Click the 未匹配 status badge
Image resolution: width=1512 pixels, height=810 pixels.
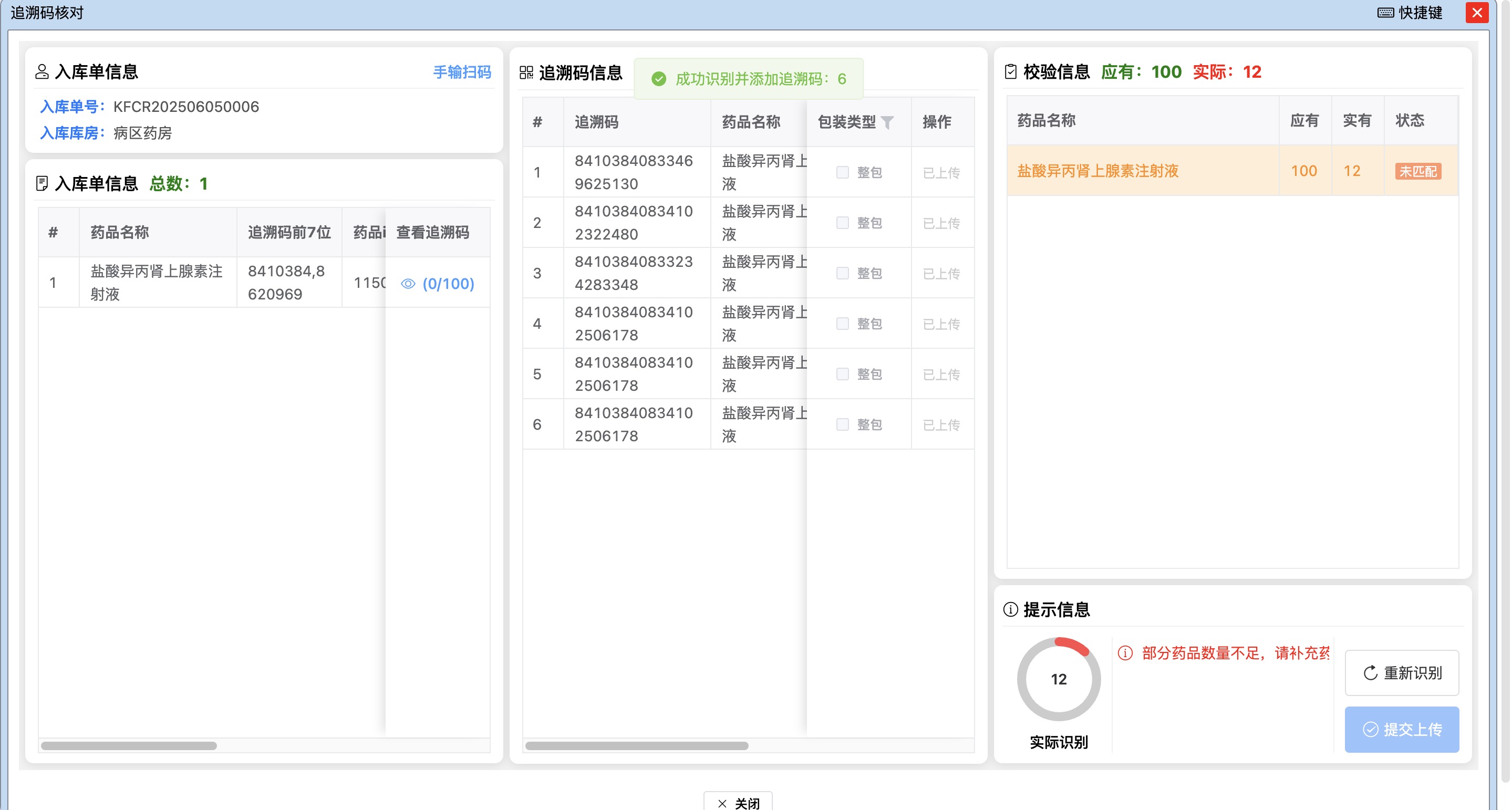click(x=1418, y=171)
